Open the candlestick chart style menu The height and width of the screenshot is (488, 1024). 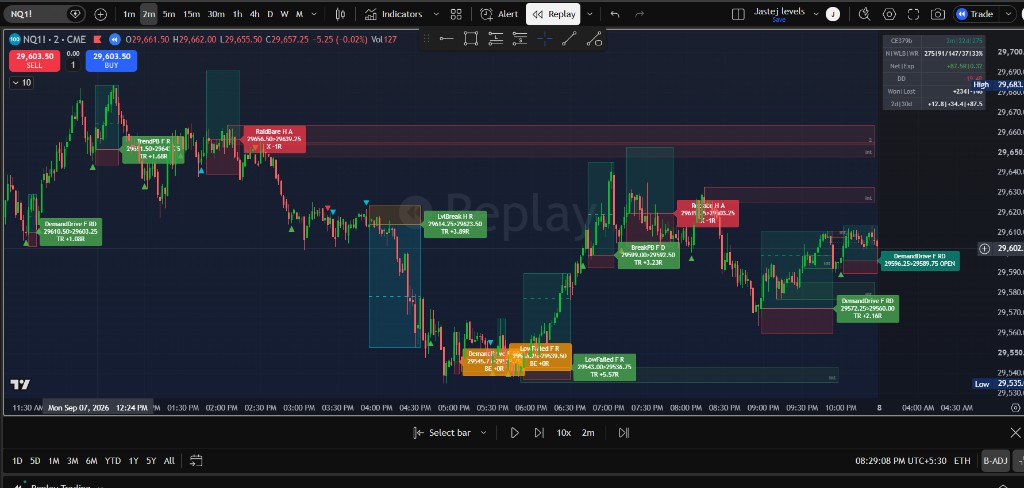[340, 14]
